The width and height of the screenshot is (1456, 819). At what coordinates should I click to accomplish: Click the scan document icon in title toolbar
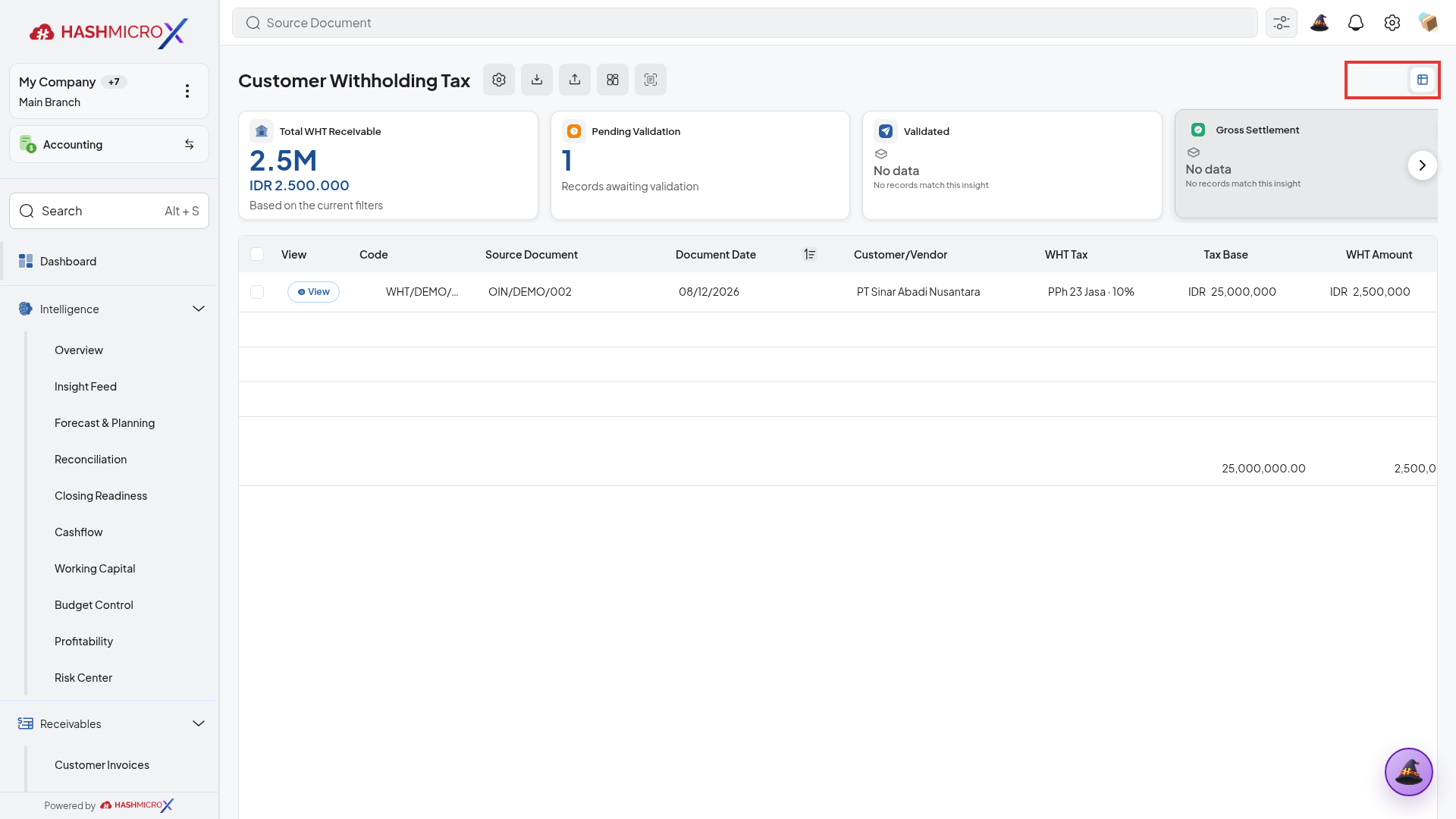(x=651, y=80)
